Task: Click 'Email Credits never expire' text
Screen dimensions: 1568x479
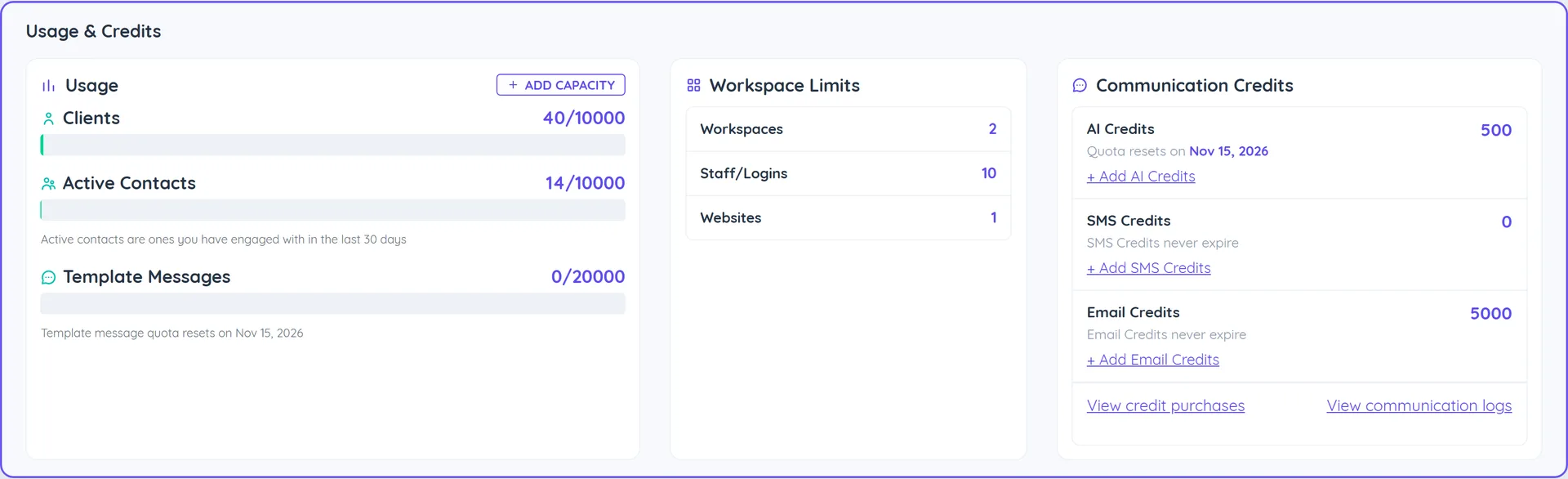Action: [1166, 334]
